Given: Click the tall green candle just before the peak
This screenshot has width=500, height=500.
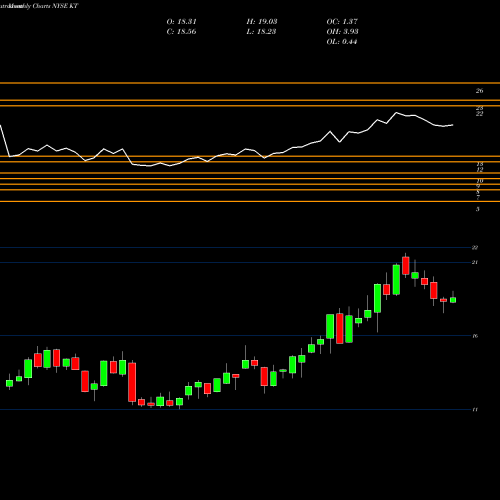Looking at the screenshot, I should (396, 280).
